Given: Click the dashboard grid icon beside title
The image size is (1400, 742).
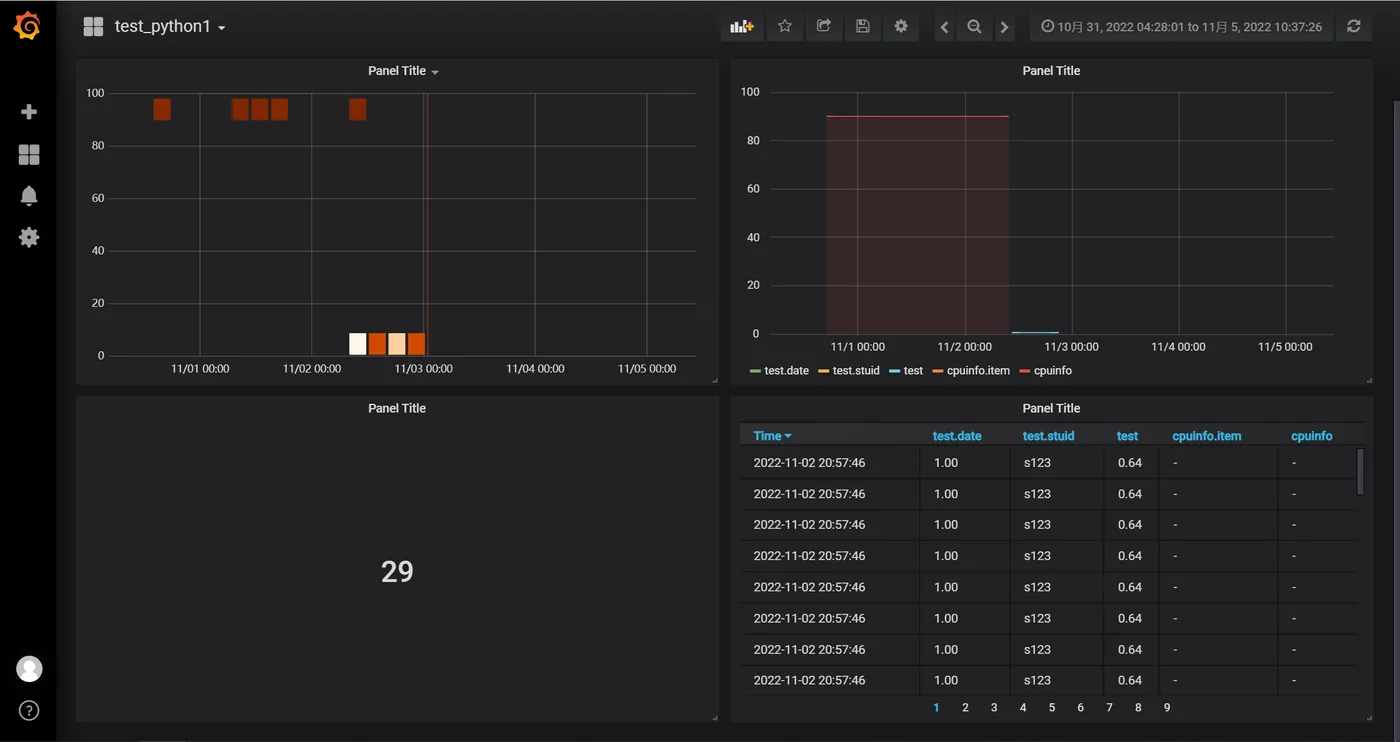Looking at the screenshot, I should pos(93,27).
